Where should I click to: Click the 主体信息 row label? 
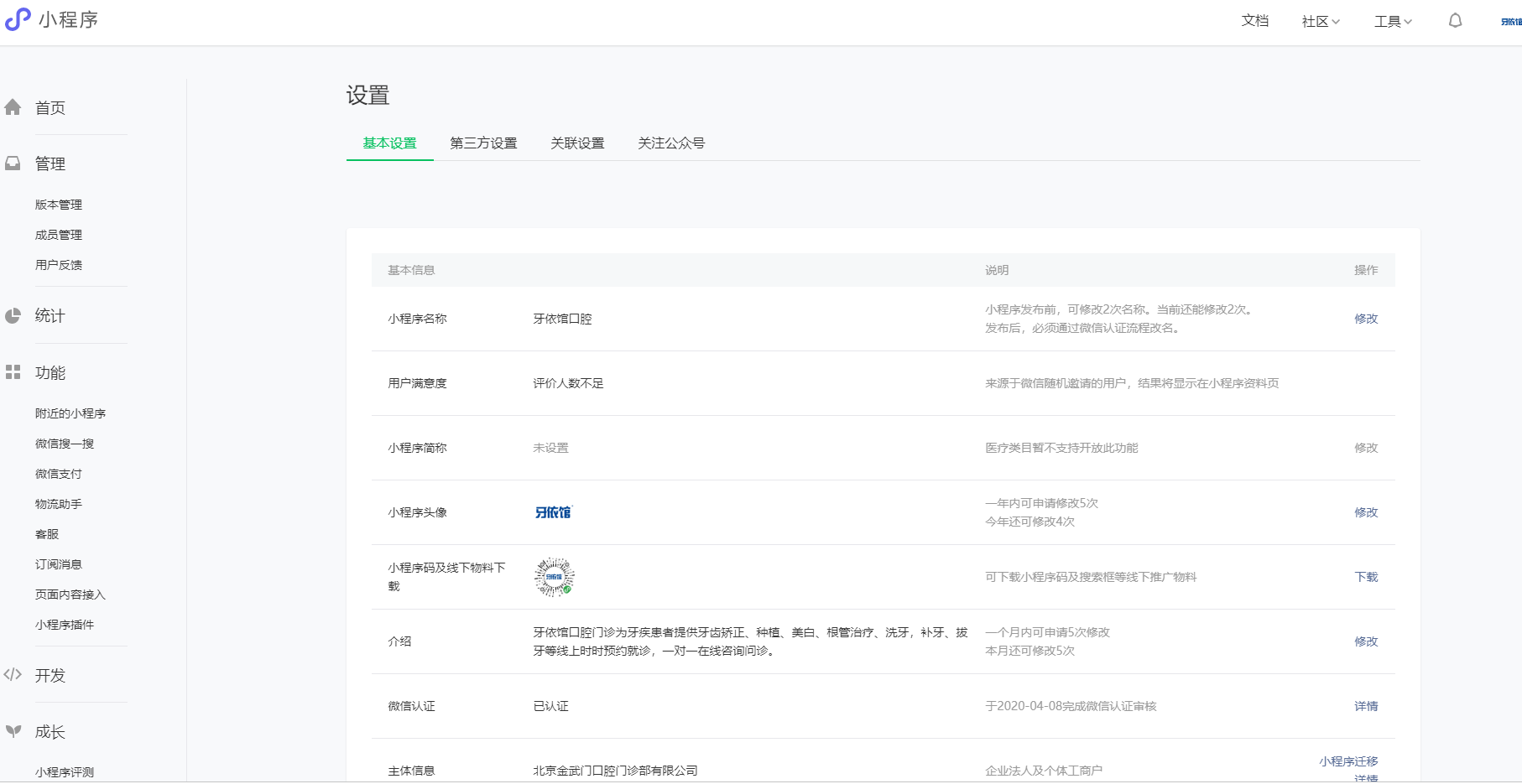[x=411, y=771]
